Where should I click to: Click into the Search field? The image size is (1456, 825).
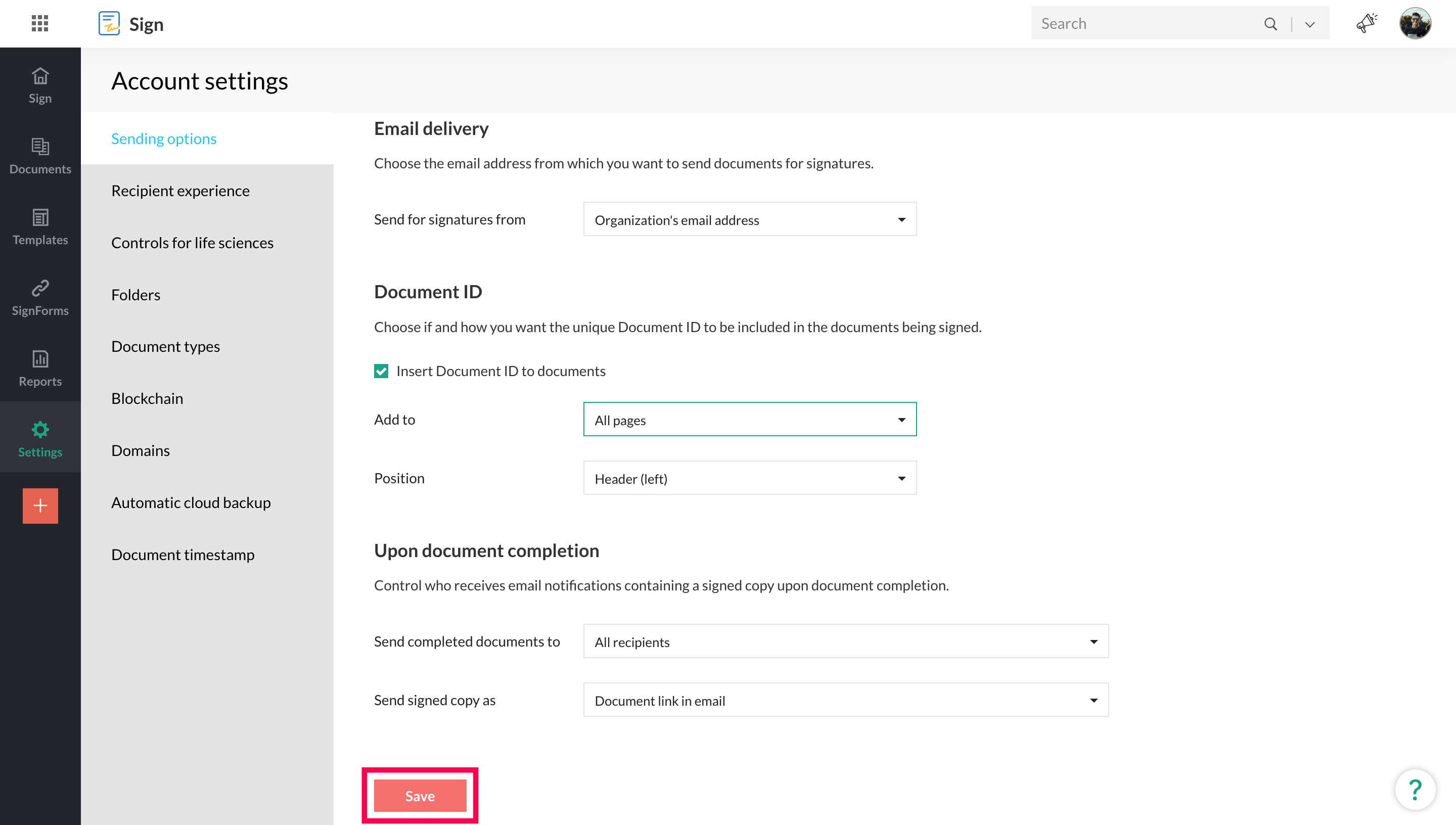tap(1145, 23)
